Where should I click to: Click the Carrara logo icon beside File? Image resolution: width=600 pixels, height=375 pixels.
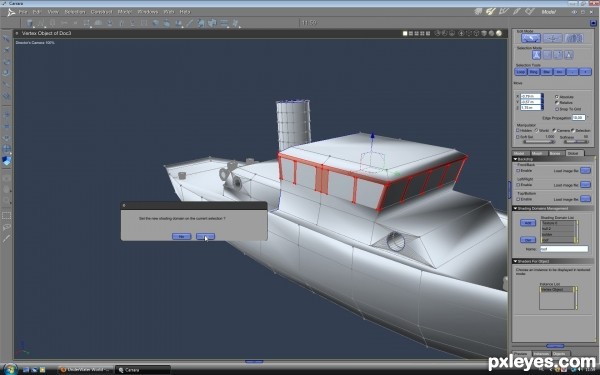point(11,12)
